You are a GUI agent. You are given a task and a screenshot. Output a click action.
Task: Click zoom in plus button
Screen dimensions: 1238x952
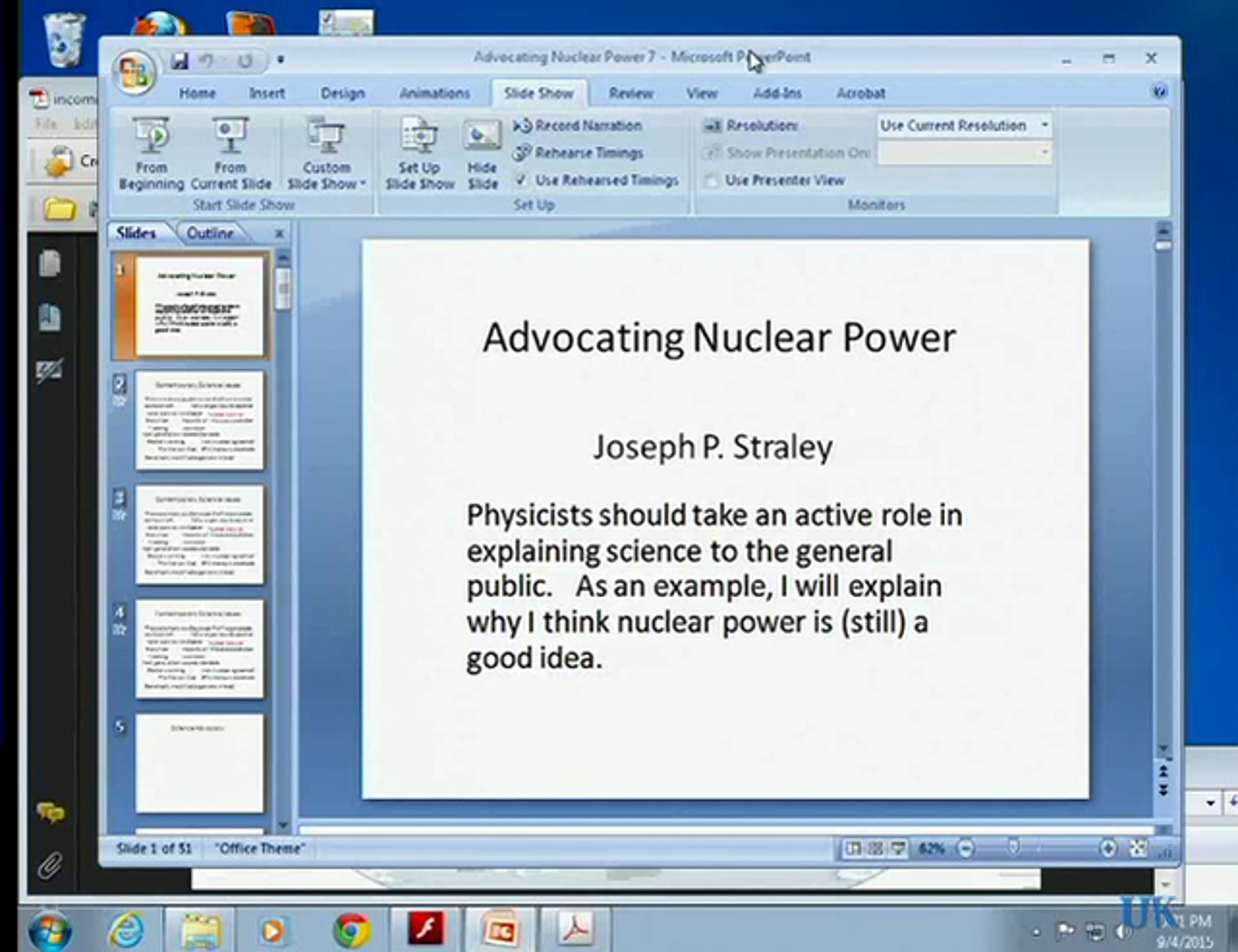click(1107, 848)
